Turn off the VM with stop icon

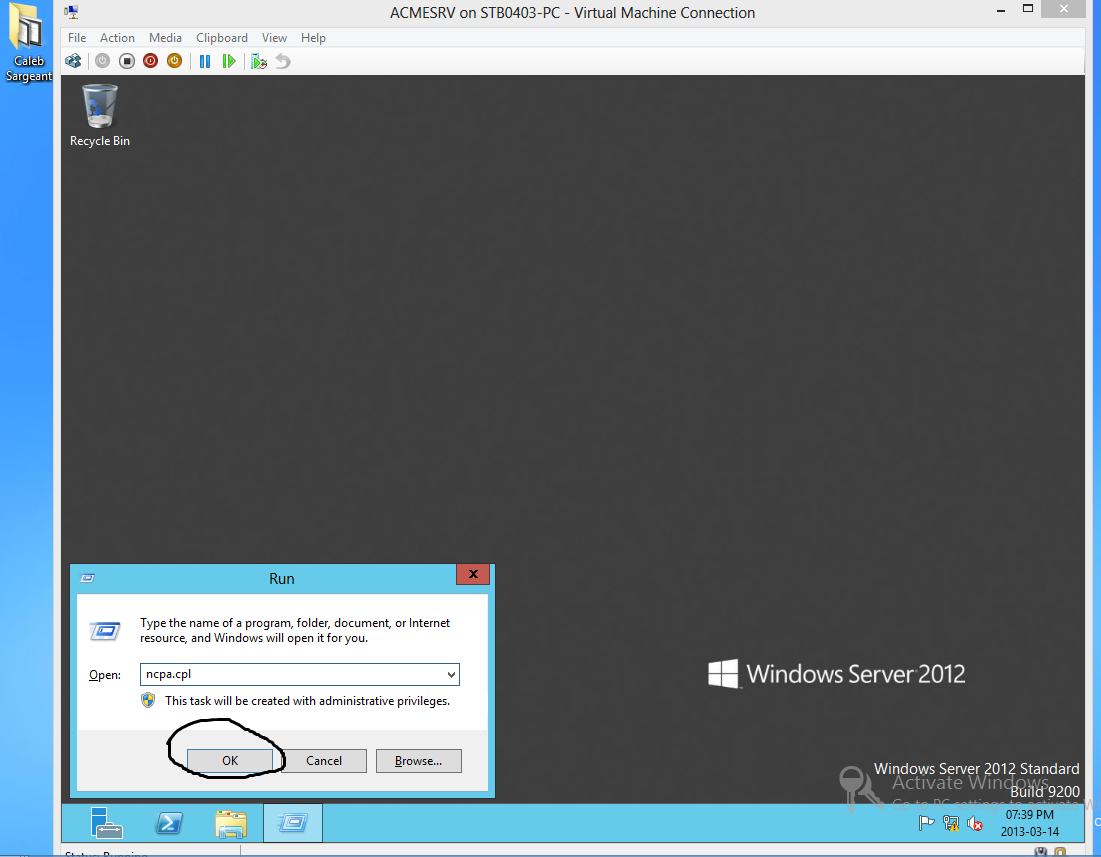[x=126, y=61]
